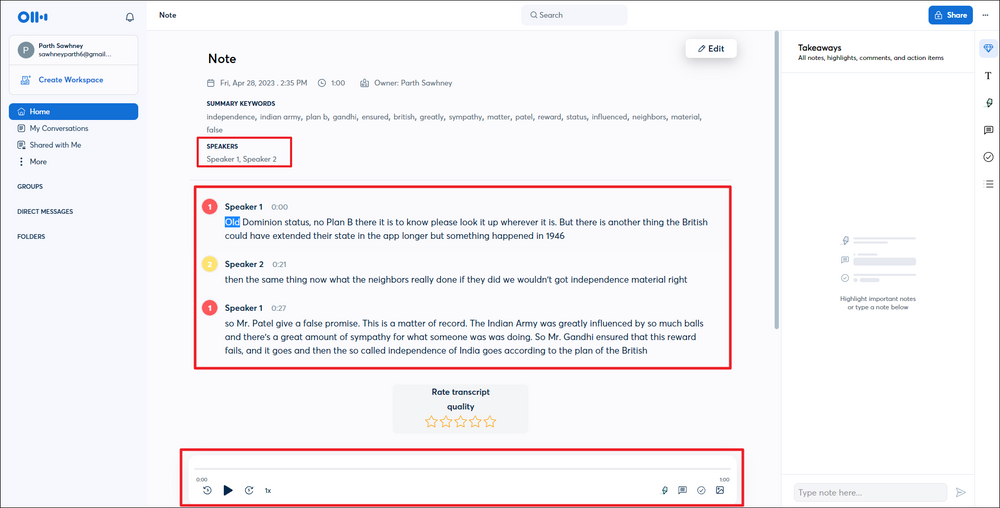The height and width of the screenshot is (508, 1000).
Task: Click the 'Type note here...' field
Action: [869, 492]
